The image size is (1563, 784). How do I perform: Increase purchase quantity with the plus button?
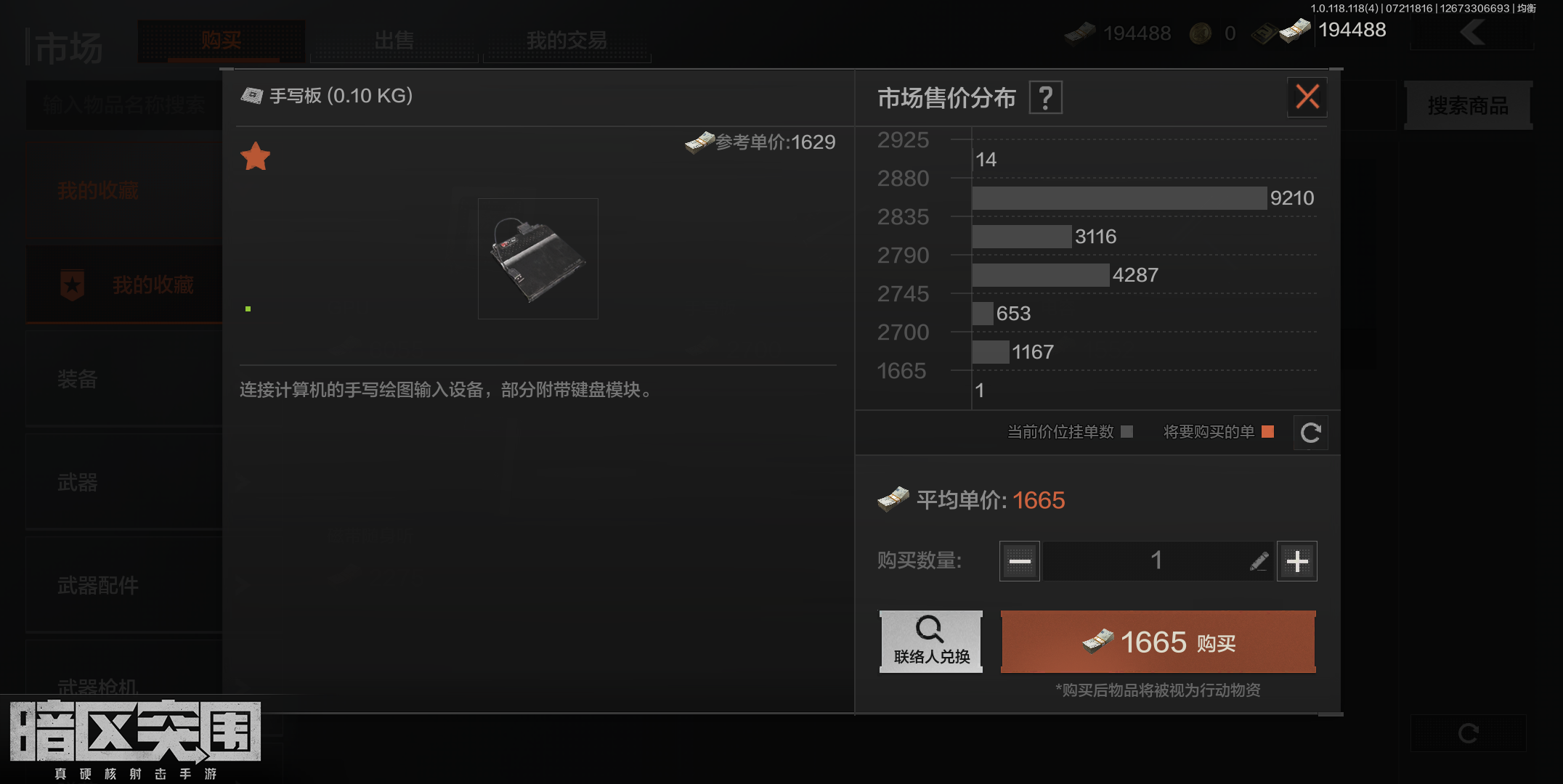pyautogui.click(x=1297, y=561)
